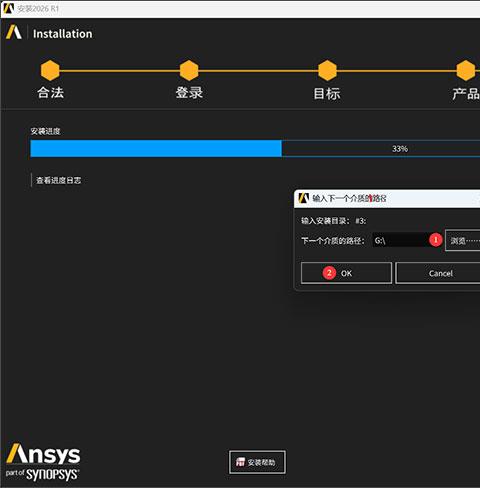480x488 pixels.
Task: Click the Ansys icon in the dialog title bar
Action: point(303,198)
